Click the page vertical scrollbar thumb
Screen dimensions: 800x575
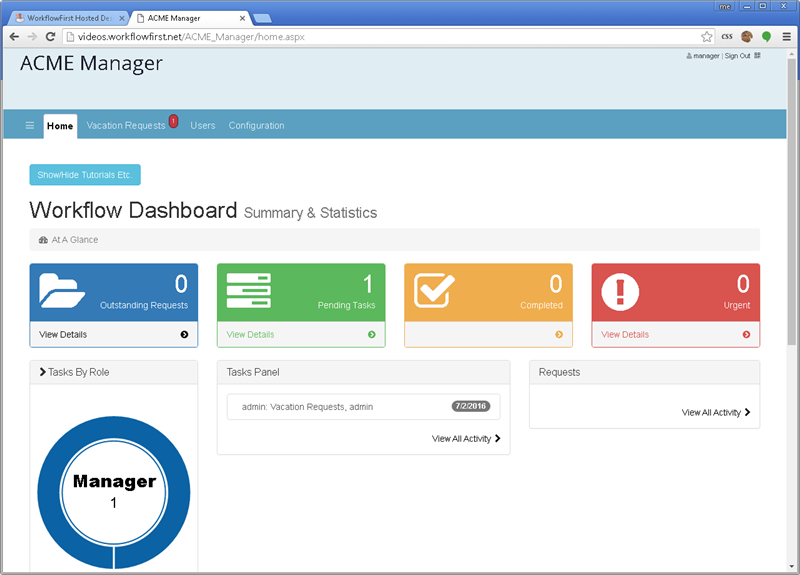click(792, 202)
